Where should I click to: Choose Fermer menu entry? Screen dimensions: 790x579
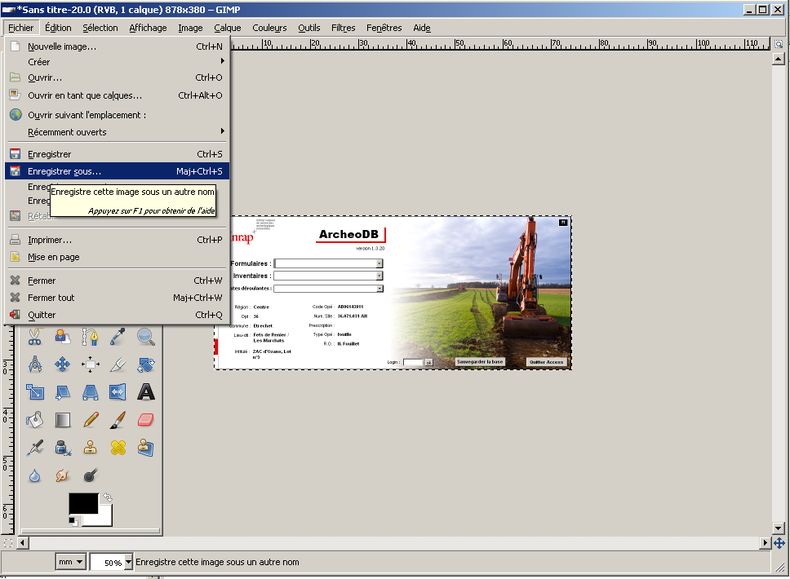117,281
